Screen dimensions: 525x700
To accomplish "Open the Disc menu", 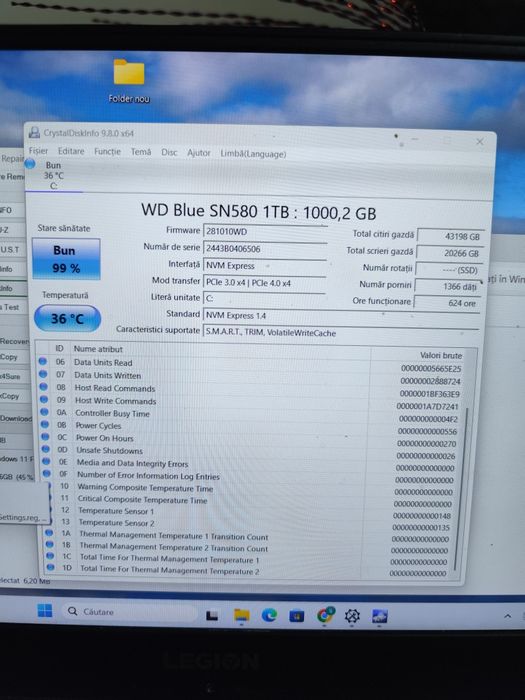I will [169, 152].
